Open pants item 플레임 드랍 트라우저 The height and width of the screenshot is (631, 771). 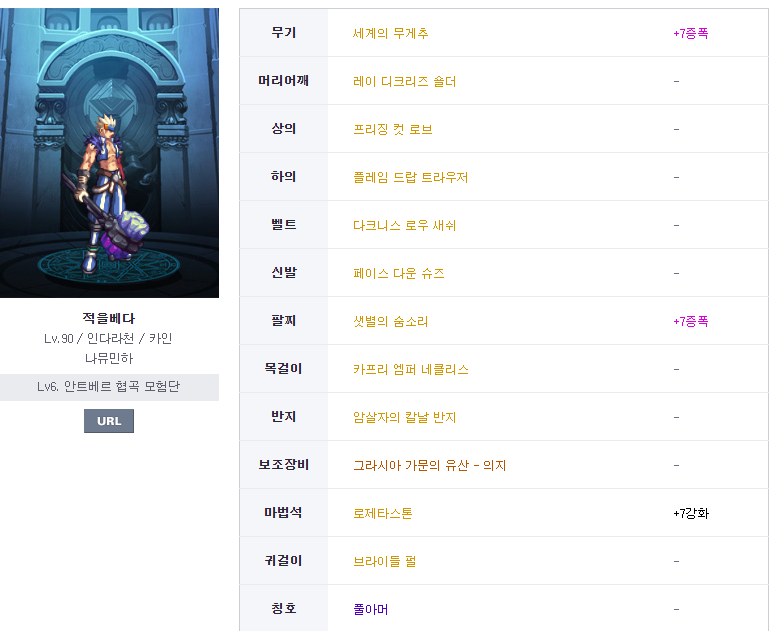410,177
